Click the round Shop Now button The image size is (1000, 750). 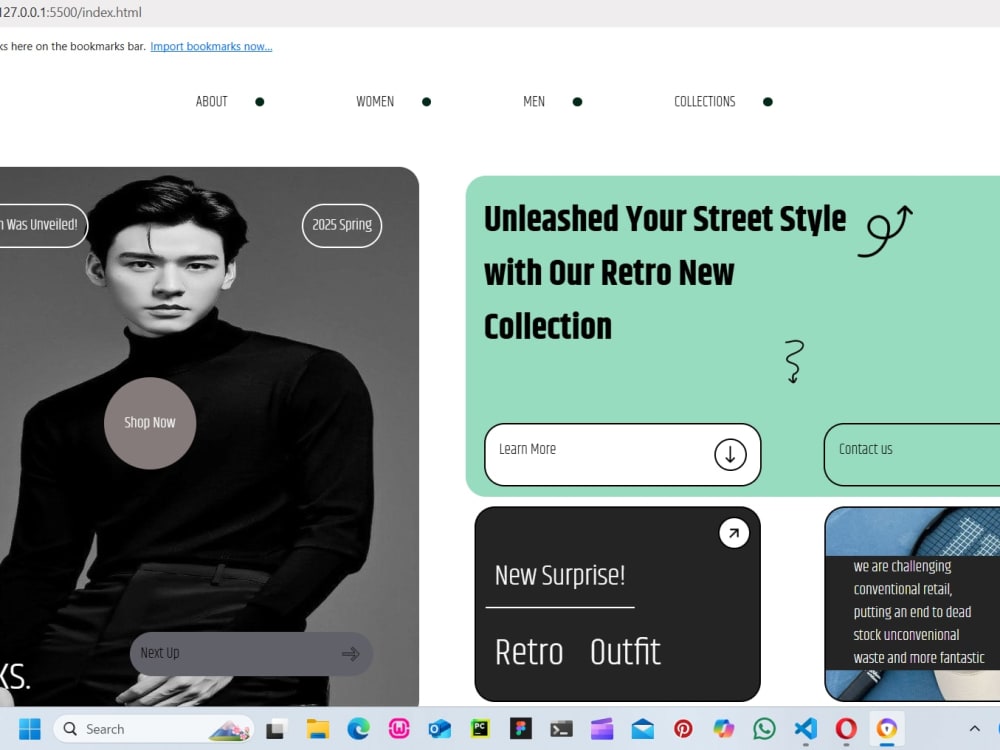tap(150, 423)
